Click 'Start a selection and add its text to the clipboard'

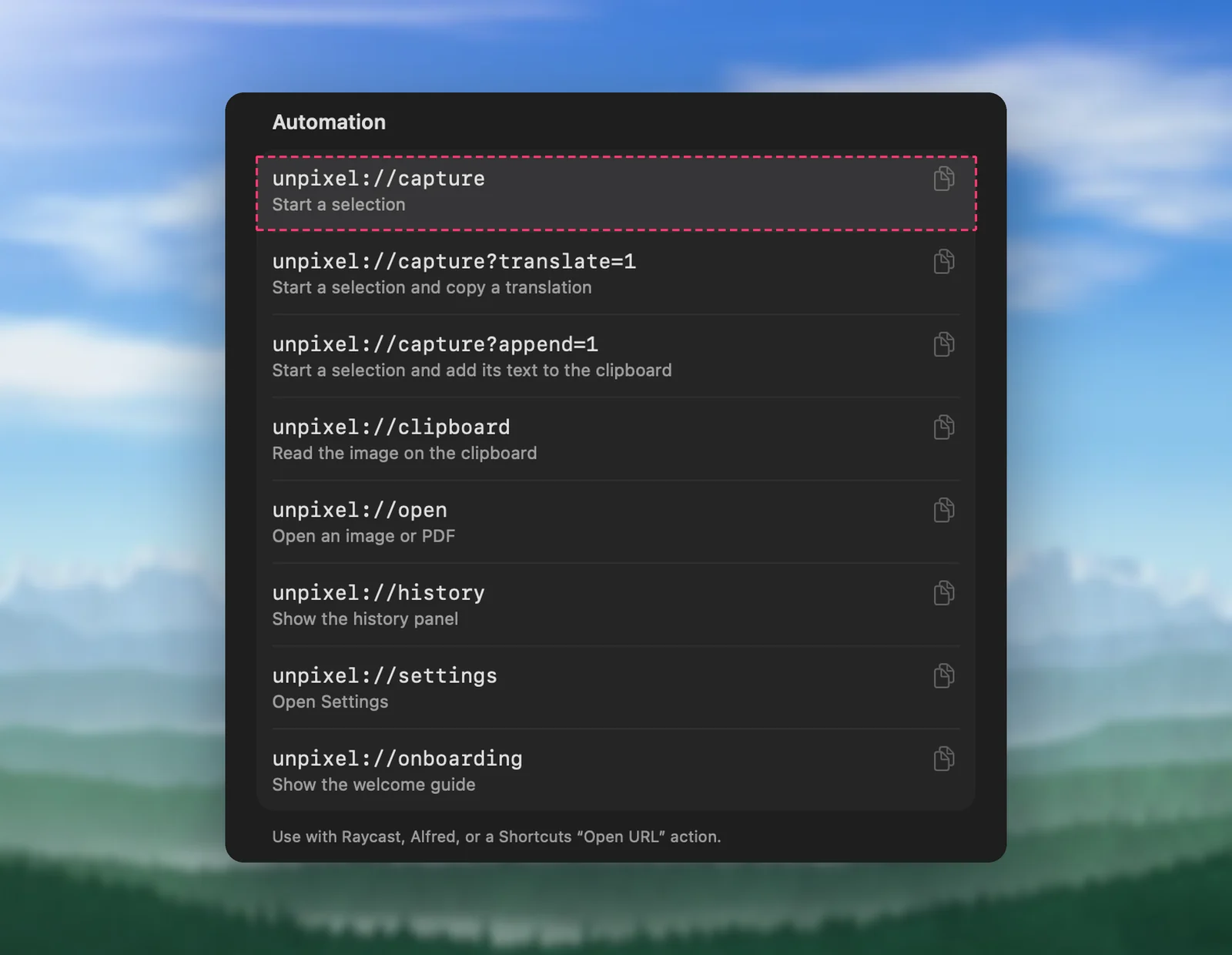tap(472, 370)
